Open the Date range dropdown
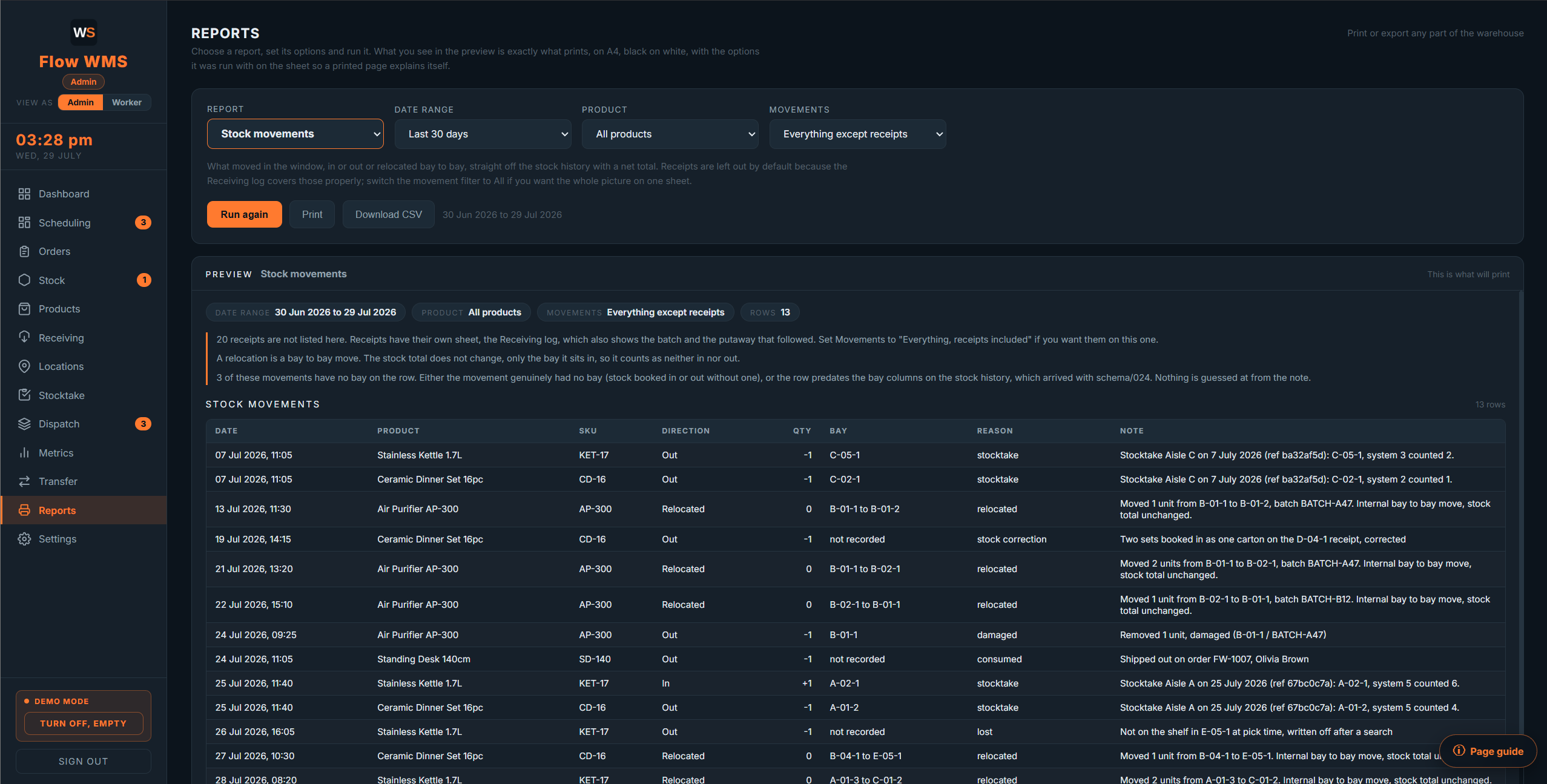The image size is (1547, 784). click(x=483, y=134)
